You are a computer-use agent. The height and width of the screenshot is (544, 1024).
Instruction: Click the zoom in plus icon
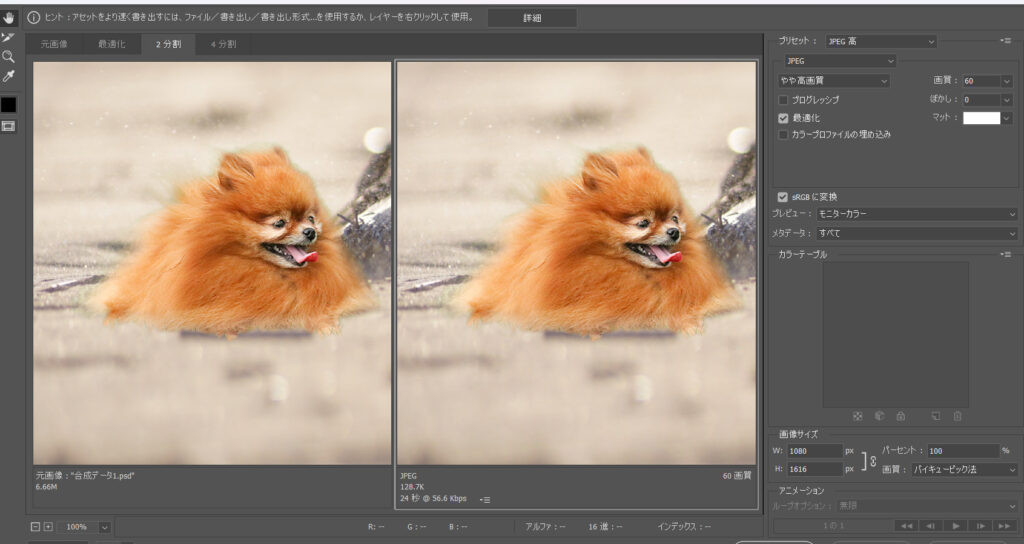[48, 526]
